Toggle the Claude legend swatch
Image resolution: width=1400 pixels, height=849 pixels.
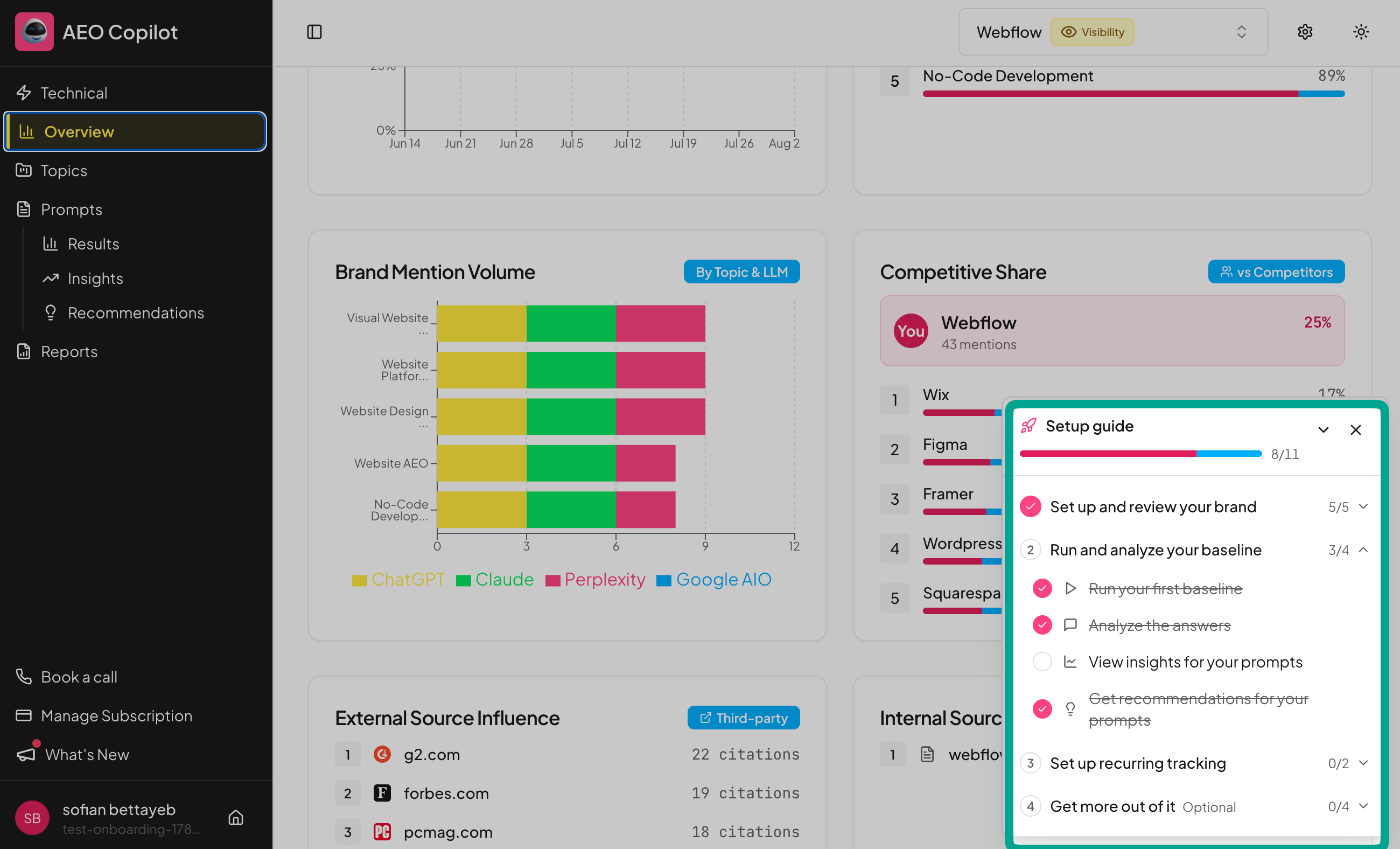[464, 580]
